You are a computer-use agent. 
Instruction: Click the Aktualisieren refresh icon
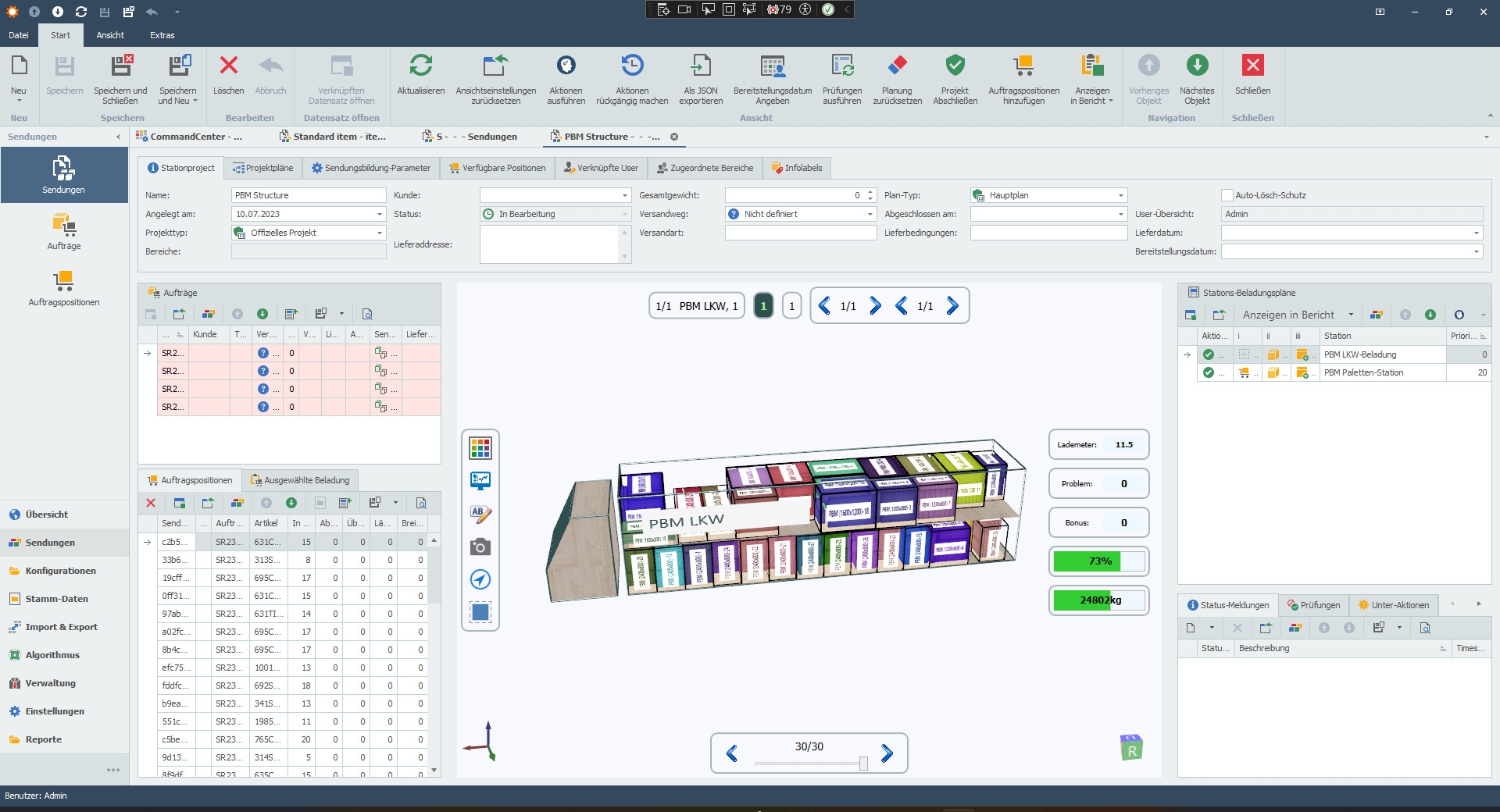tap(420, 66)
